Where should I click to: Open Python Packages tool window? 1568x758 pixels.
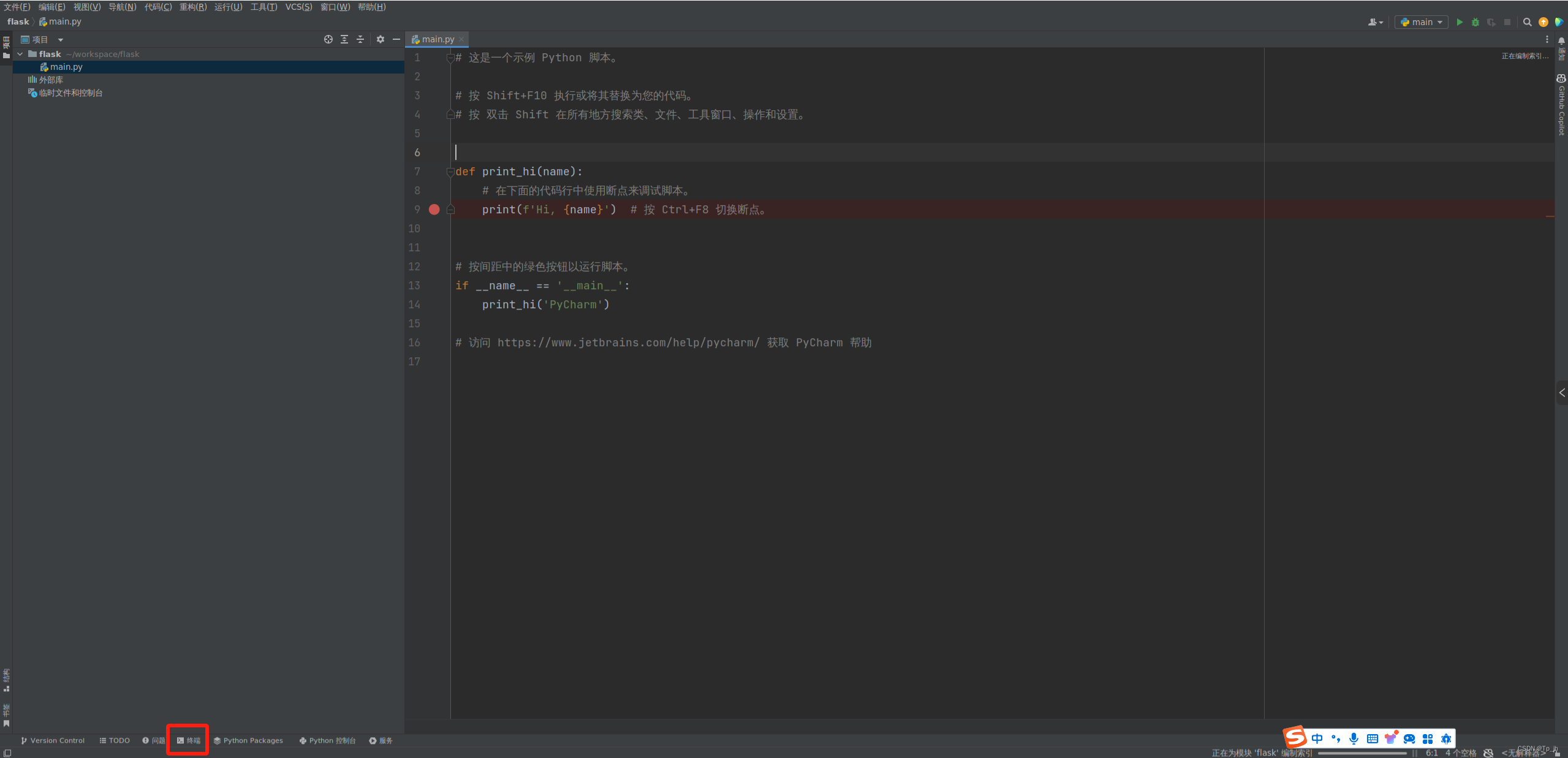[248, 740]
